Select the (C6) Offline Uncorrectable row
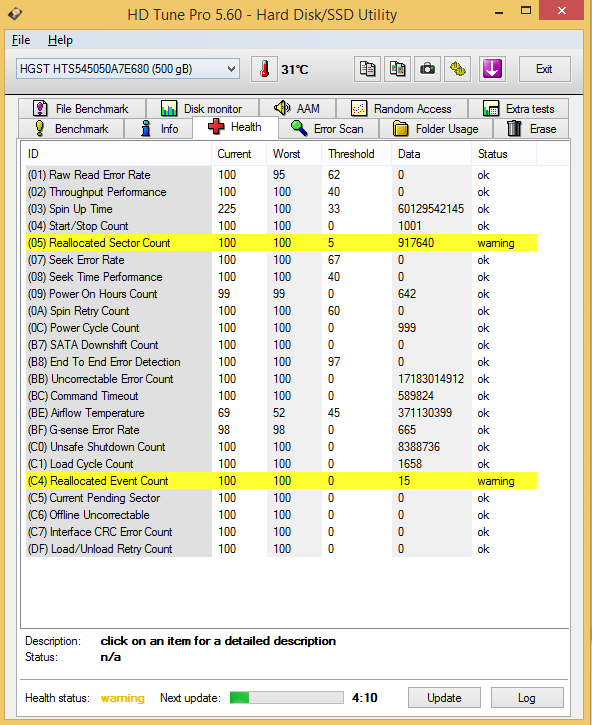This screenshot has width=592, height=725. click(281, 515)
